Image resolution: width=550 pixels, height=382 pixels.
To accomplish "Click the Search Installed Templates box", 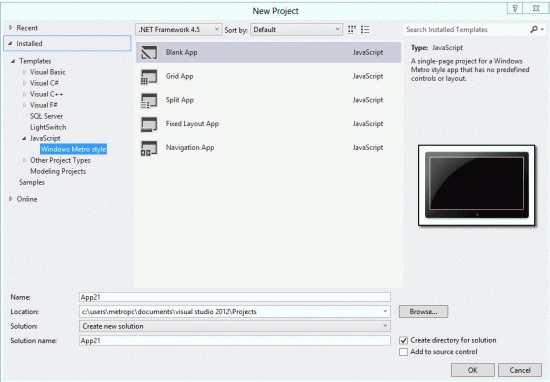I will coord(467,30).
